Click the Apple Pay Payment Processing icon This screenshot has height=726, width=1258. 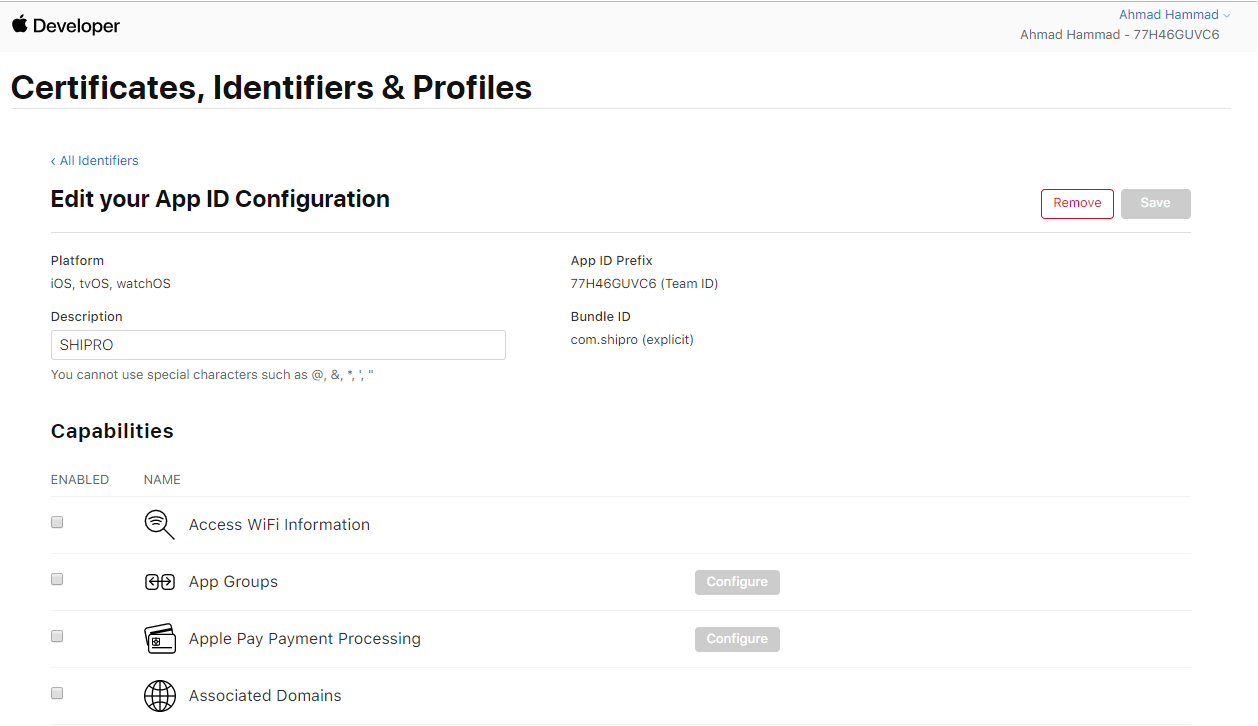pyautogui.click(x=160, y=639)
